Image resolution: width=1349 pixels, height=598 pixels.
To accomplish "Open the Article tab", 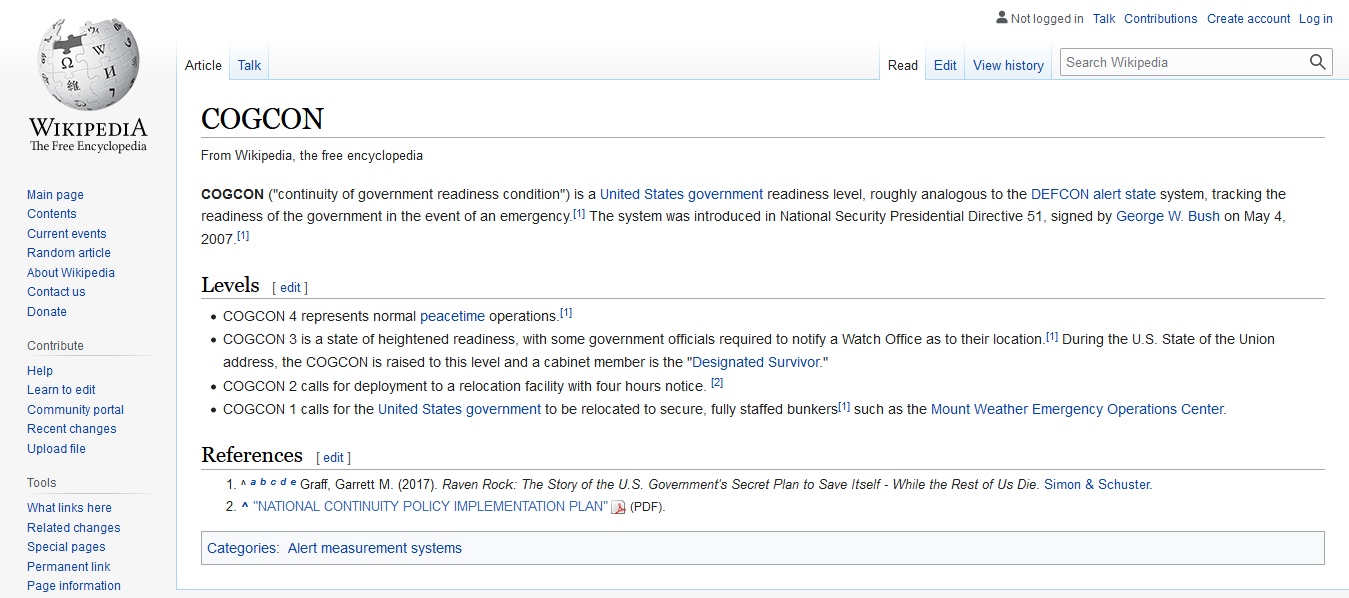I will [x=203, y=65].
